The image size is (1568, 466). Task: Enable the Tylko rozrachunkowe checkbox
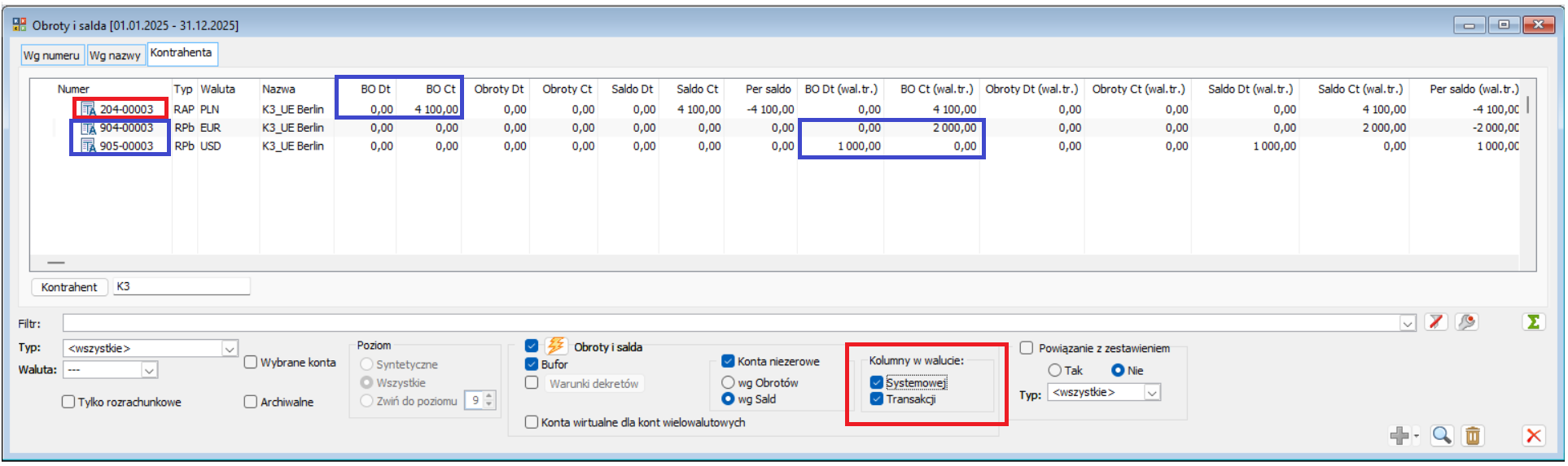point(69,402)
